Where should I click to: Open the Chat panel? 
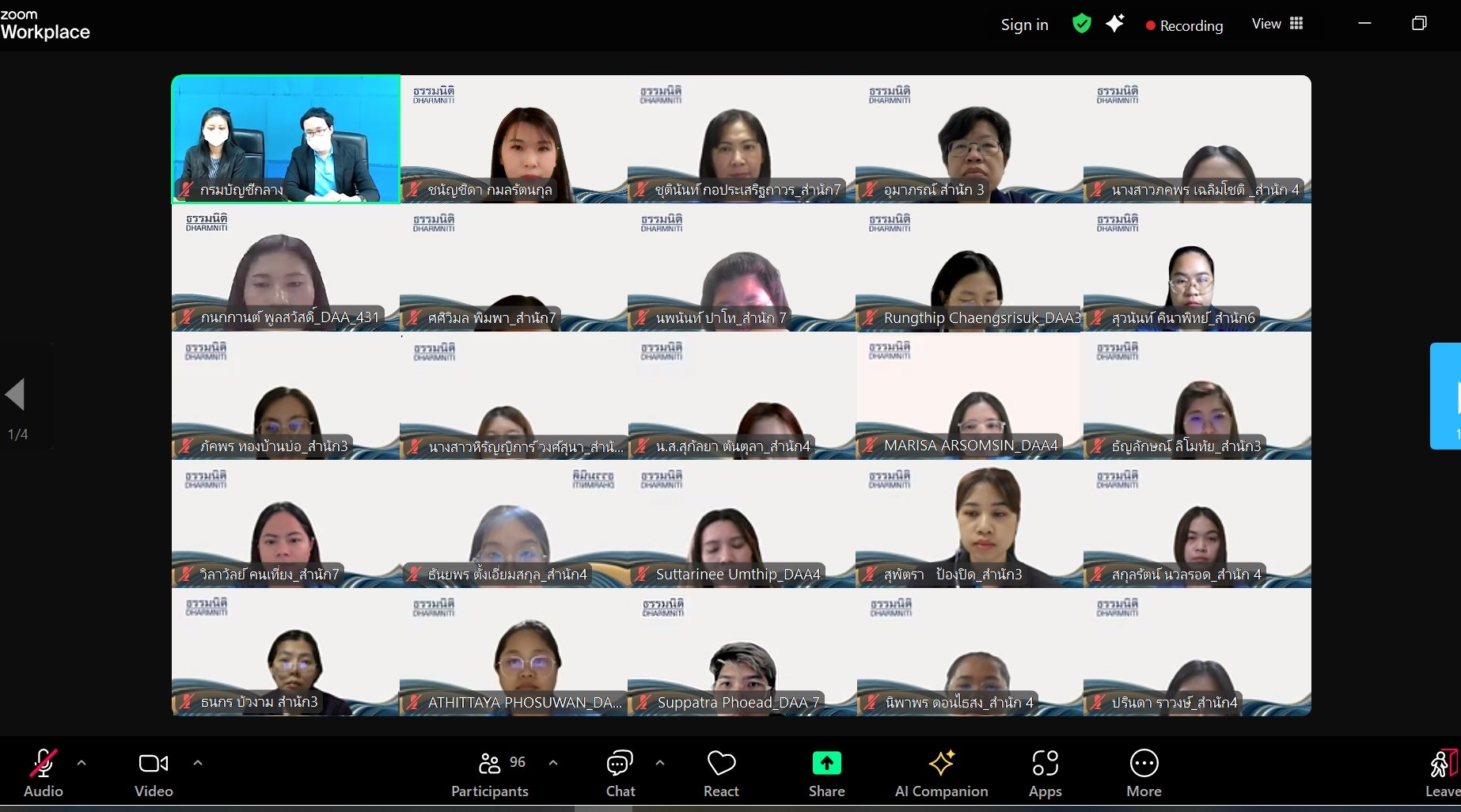(620, 773)
